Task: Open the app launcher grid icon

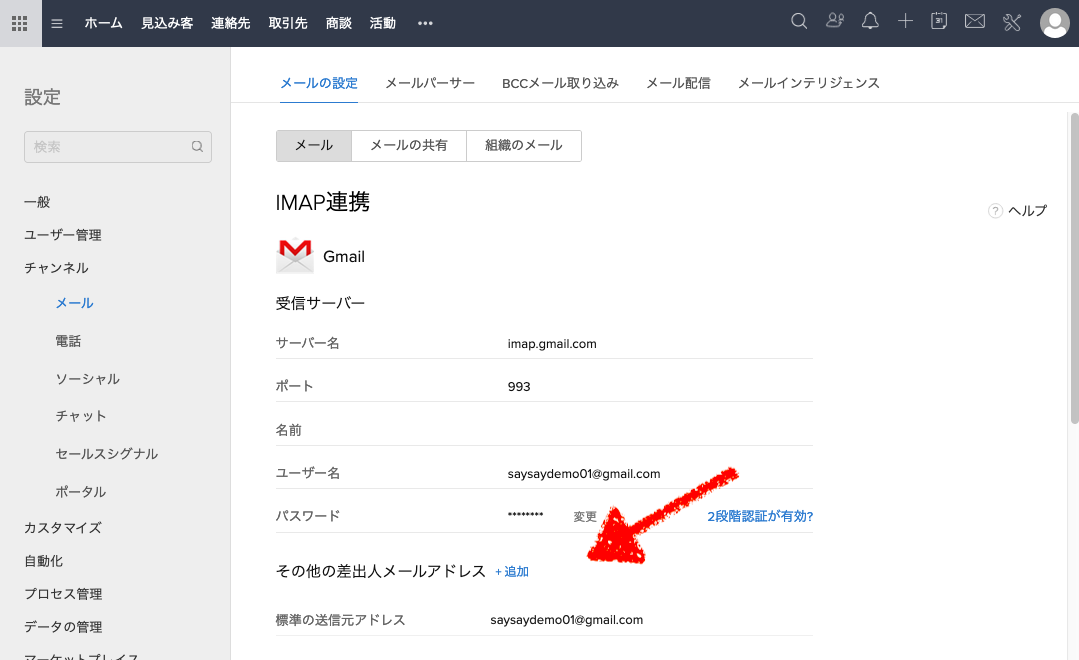Action: tap(18, 22)
